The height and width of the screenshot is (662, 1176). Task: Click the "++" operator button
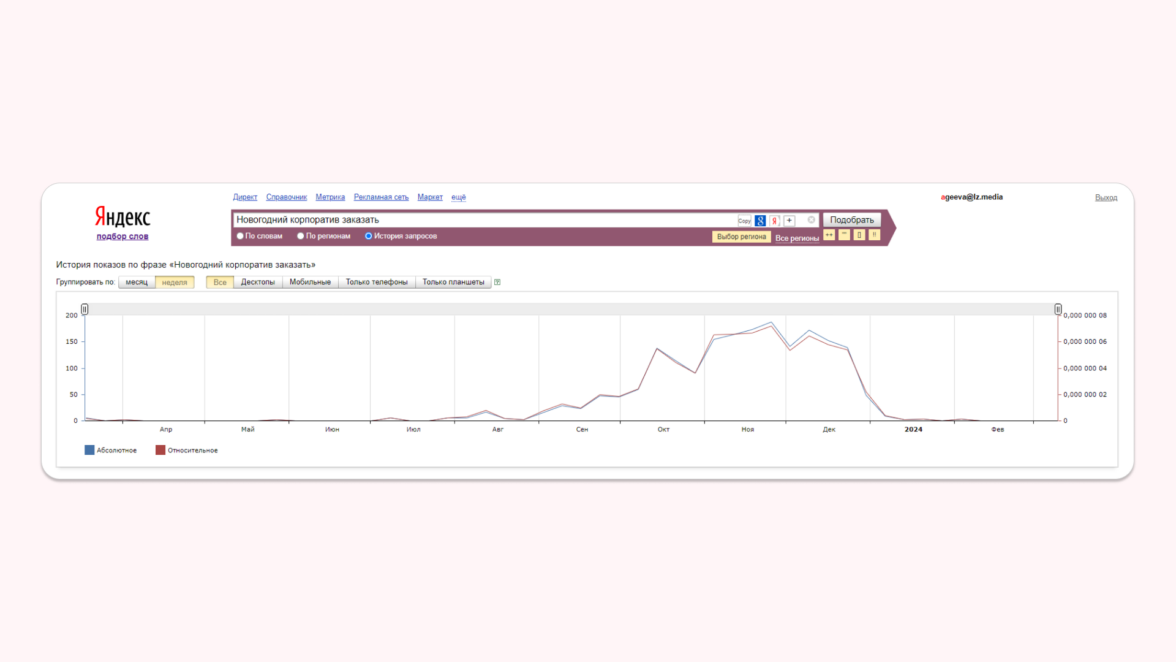click(829, 235)
